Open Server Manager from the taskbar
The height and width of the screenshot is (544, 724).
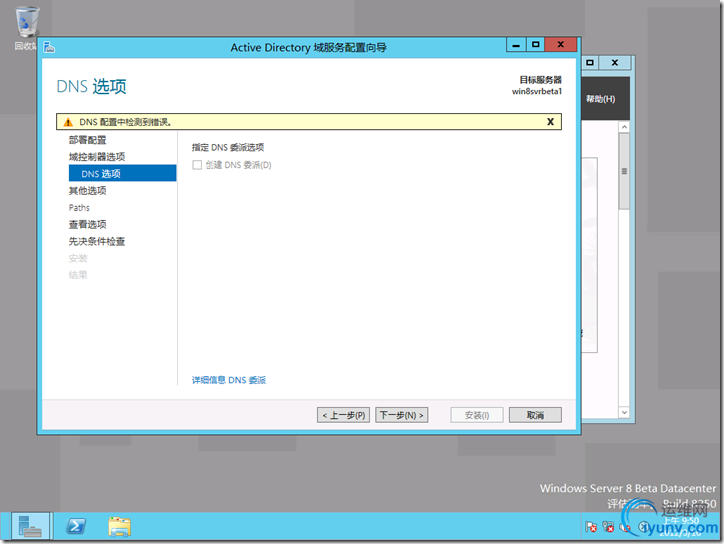[x=30, y=526]
